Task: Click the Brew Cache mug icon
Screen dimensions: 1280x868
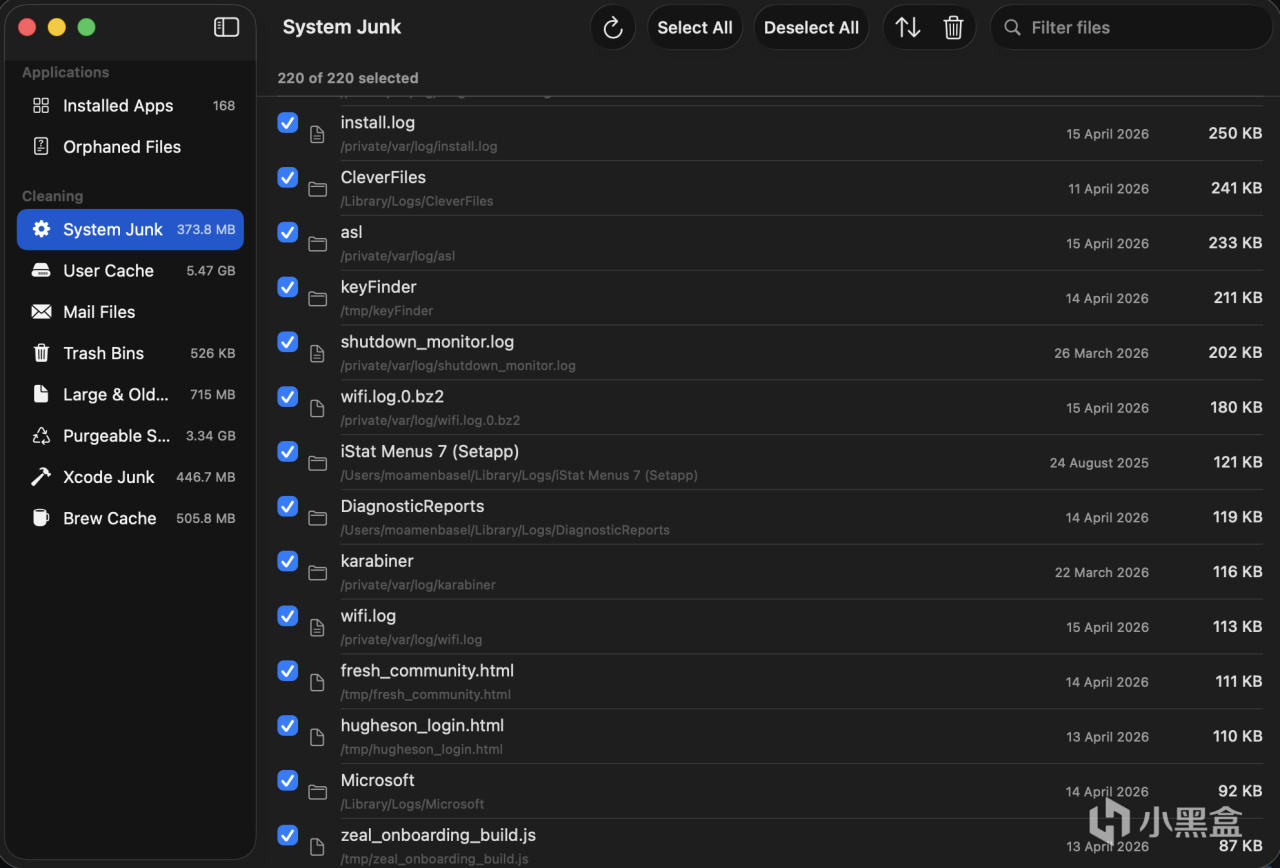Action: (41, 518)
